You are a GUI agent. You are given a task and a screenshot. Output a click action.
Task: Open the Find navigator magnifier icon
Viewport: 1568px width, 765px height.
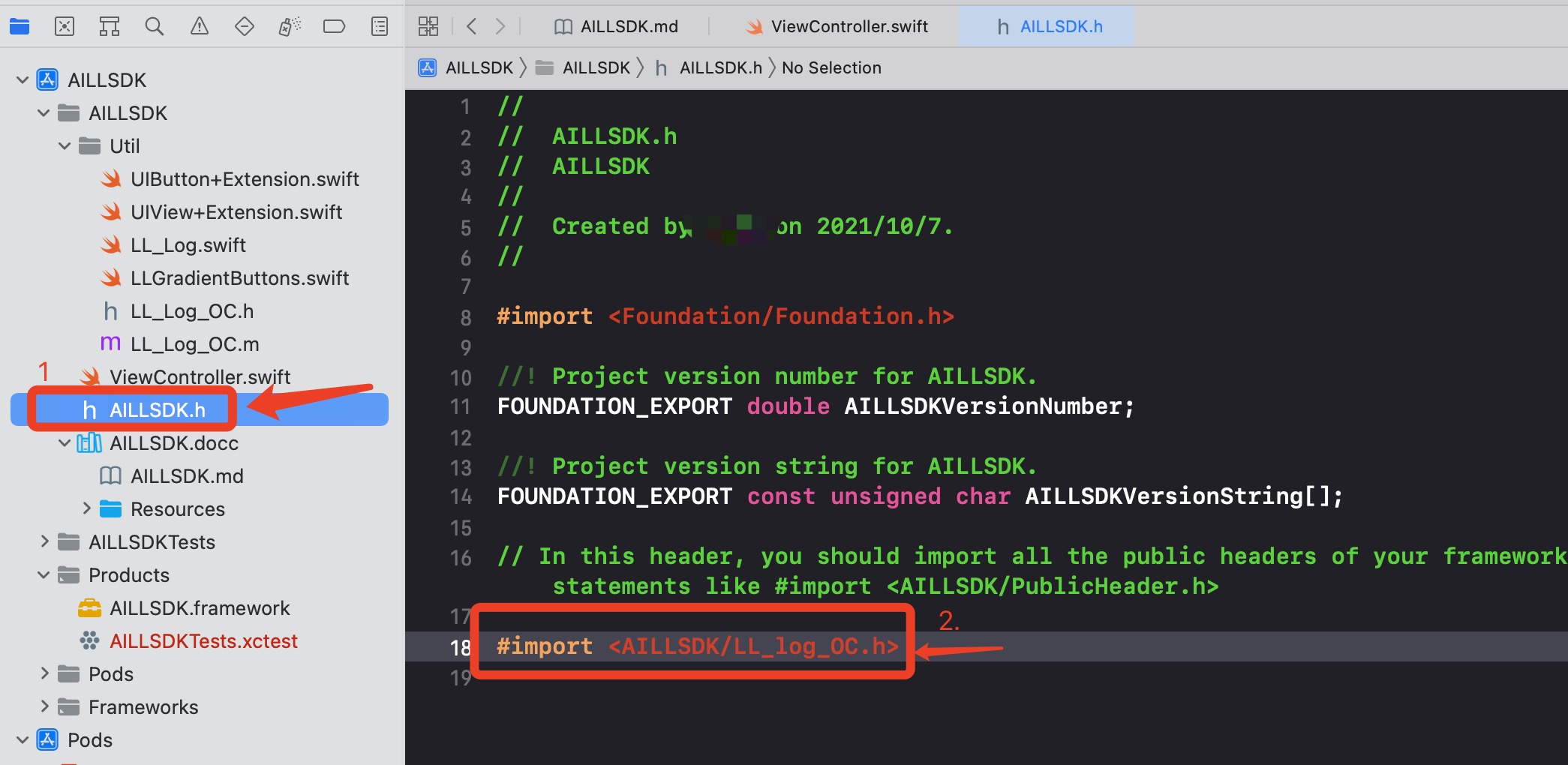pyautogui.click(x=155, y=27)
